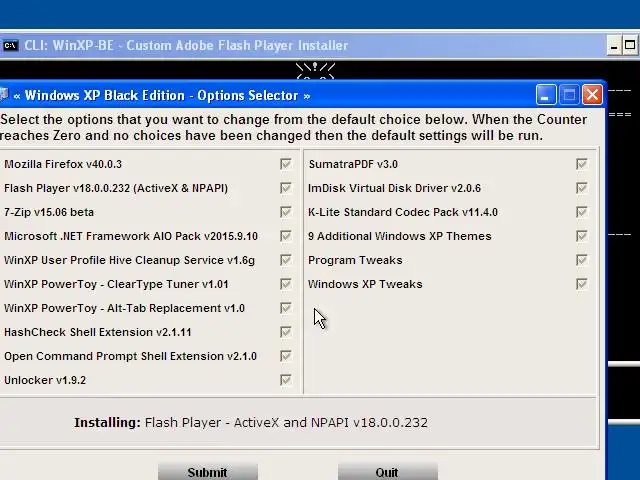Toggle the HashCheck Shell Extension checkbox
This screenshot has height=480, width=640.
[x=286, y=332]
